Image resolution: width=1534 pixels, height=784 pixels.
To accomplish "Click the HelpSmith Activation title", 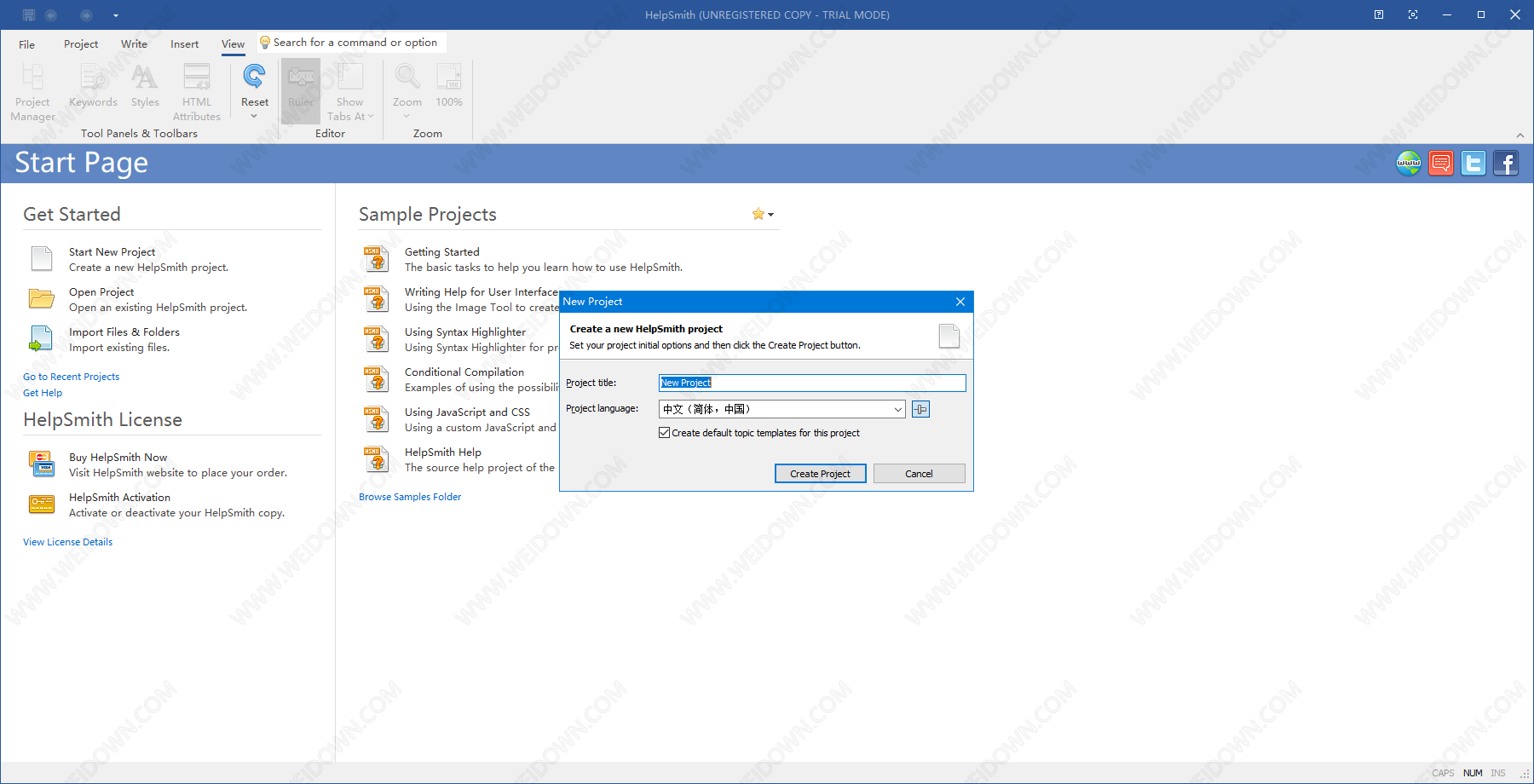I will click(x=119, y=498).
